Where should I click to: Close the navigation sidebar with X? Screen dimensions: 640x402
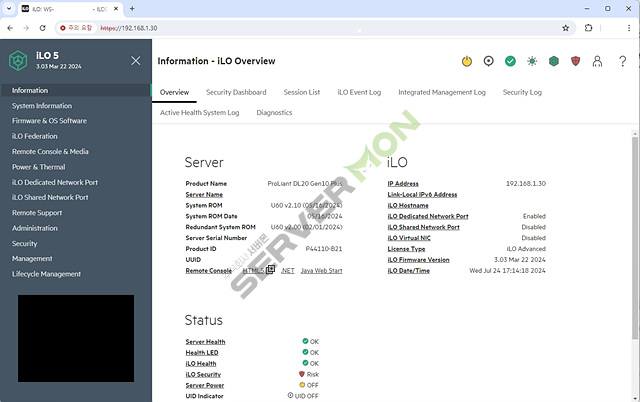[x=136, y=61]
